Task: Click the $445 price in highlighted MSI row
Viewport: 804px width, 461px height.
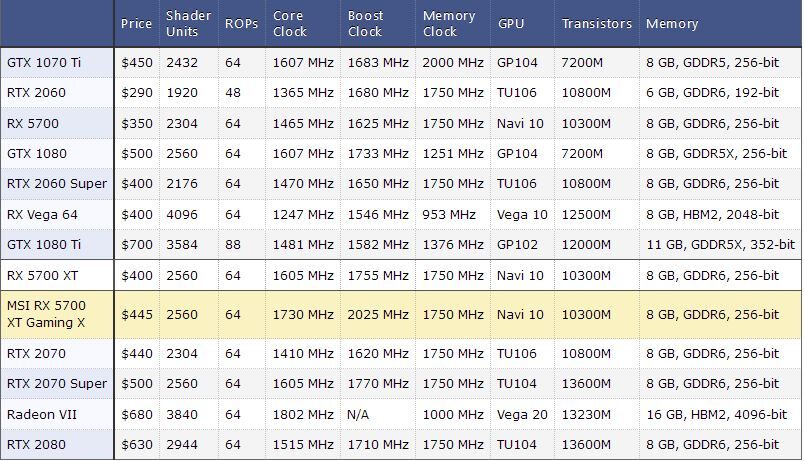Action: tap(137, 314)
